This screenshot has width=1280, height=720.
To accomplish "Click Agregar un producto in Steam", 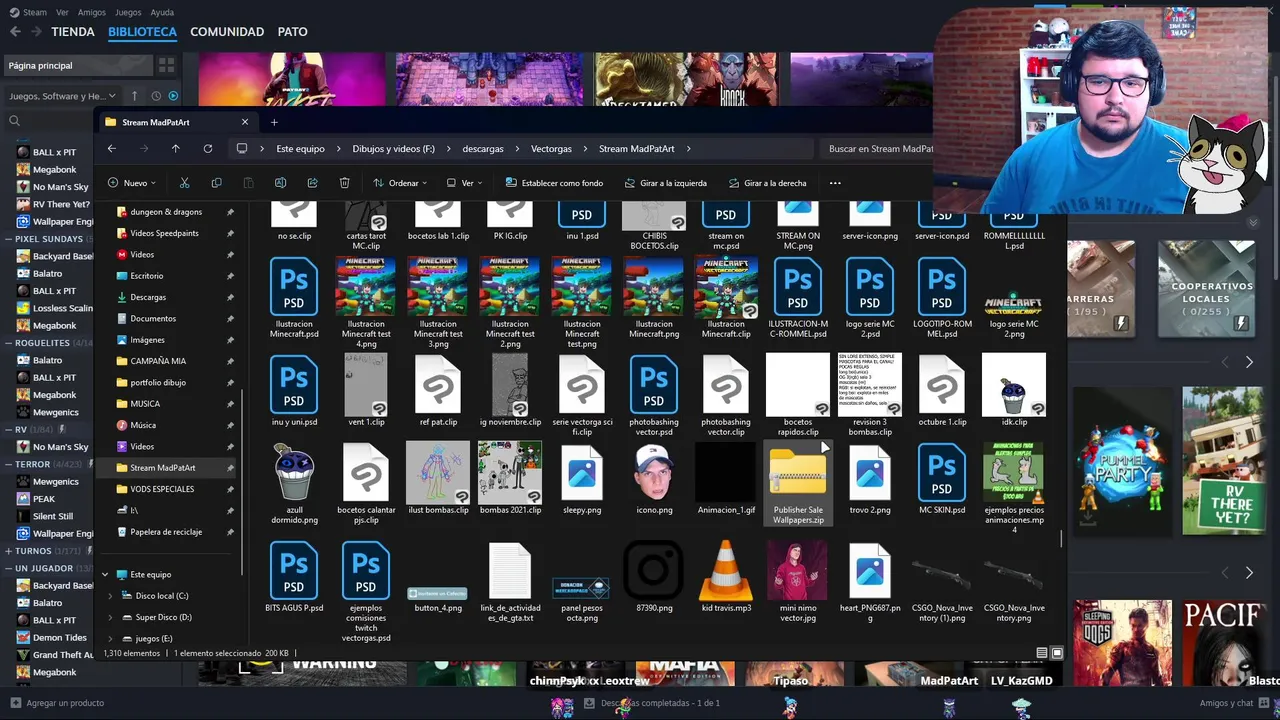I will [56, 703].
